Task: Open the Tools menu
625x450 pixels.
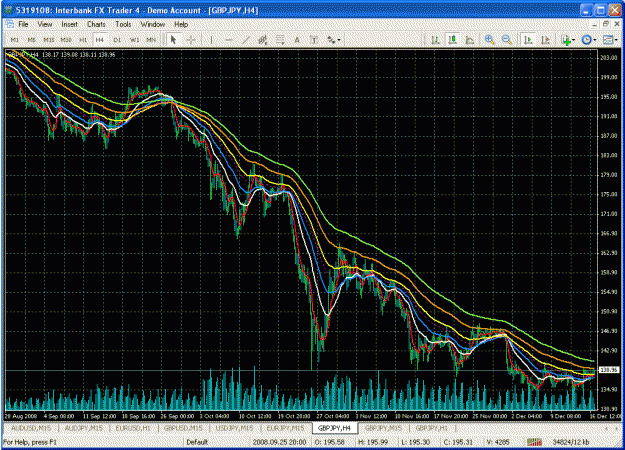Action: (x=123, y=24)
